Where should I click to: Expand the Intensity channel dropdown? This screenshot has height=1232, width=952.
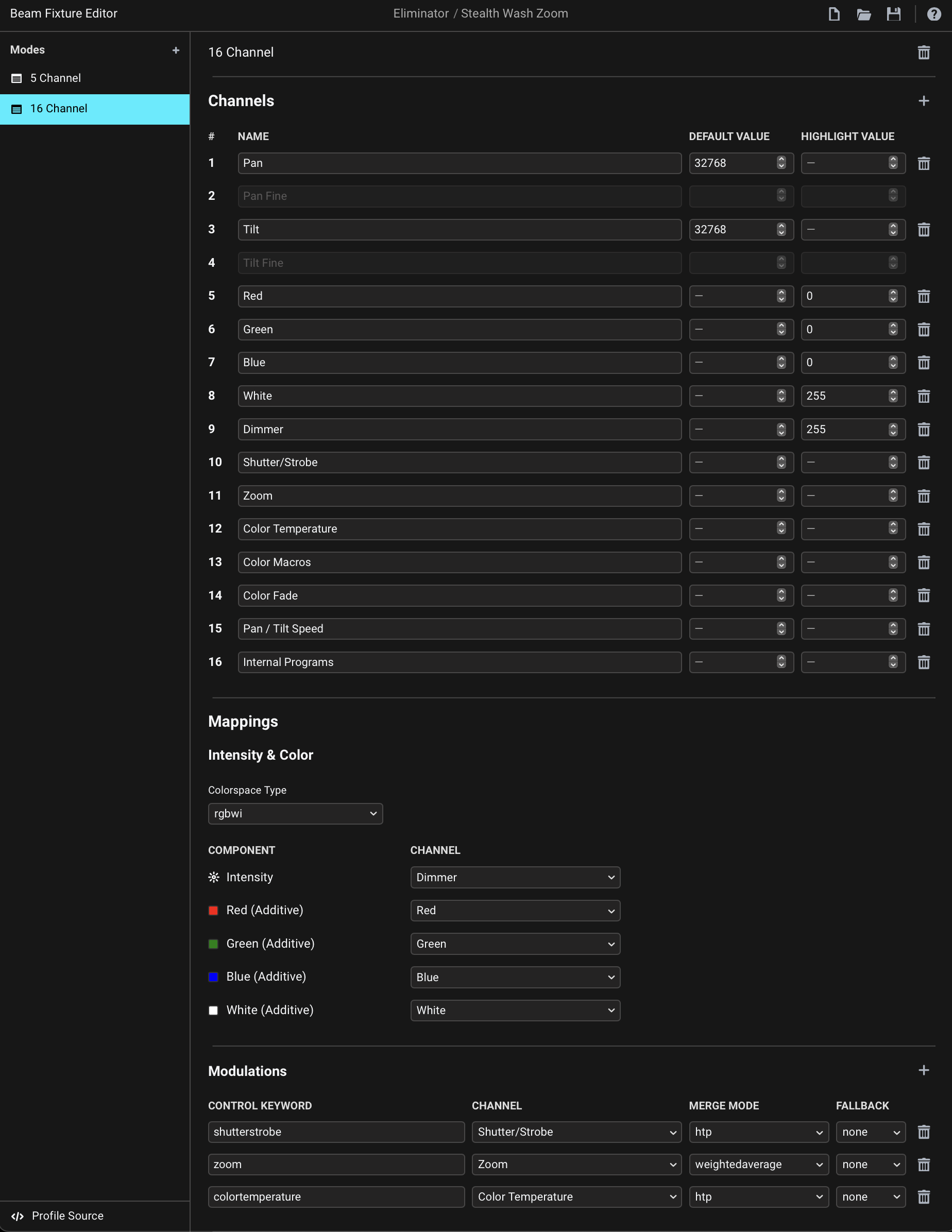tap(515, 877)
